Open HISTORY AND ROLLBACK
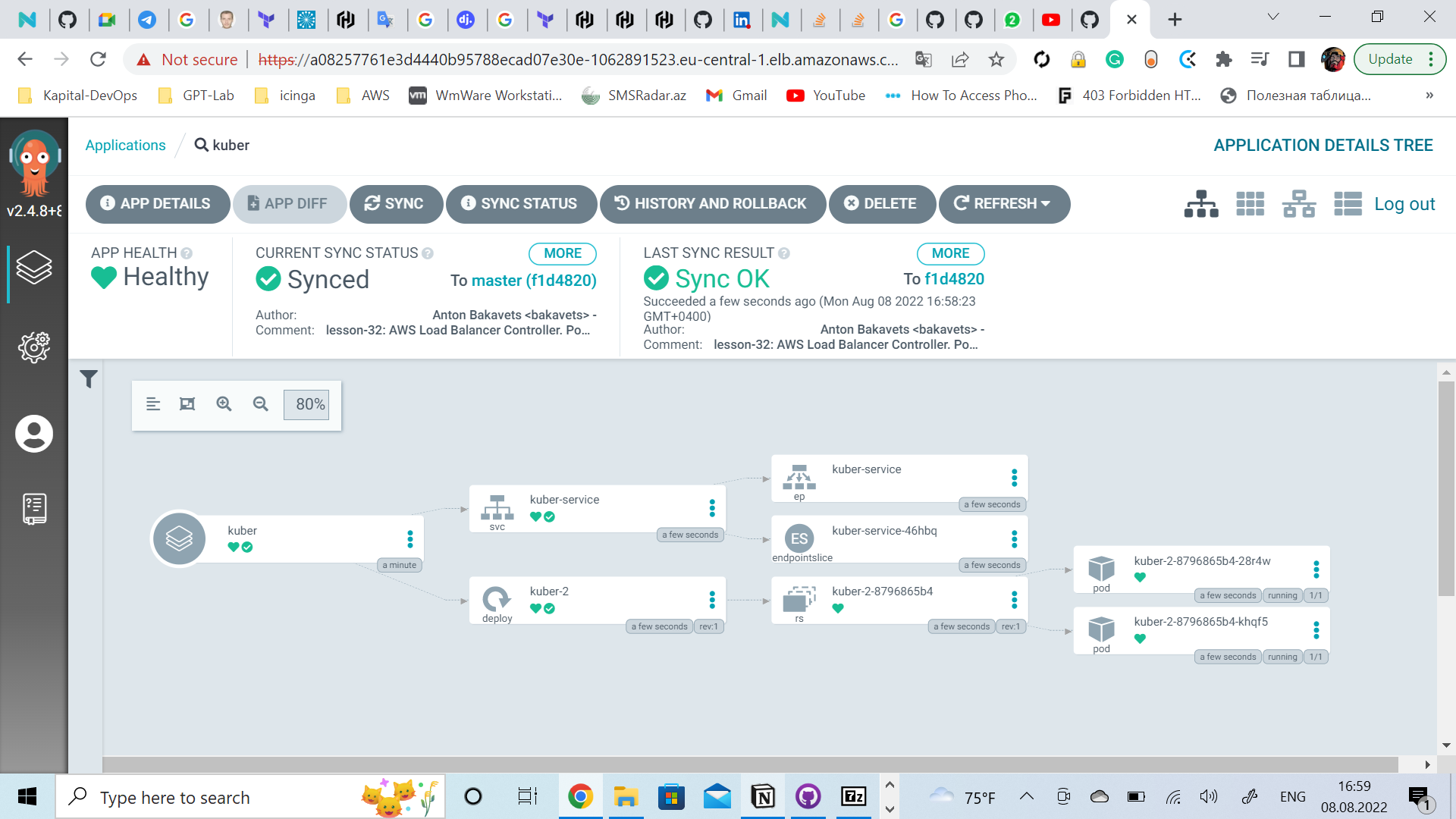Viewport: 1456px width, 819px height. coord(712,204)
